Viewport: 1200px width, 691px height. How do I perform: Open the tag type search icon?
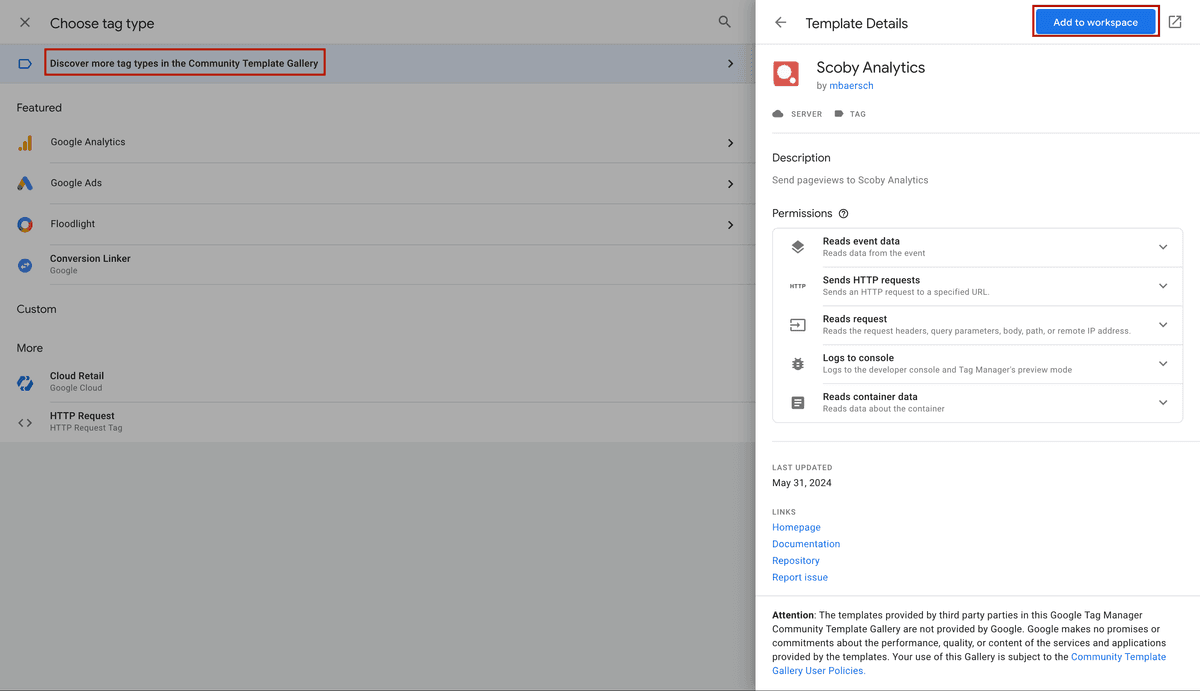pos(725,22)
